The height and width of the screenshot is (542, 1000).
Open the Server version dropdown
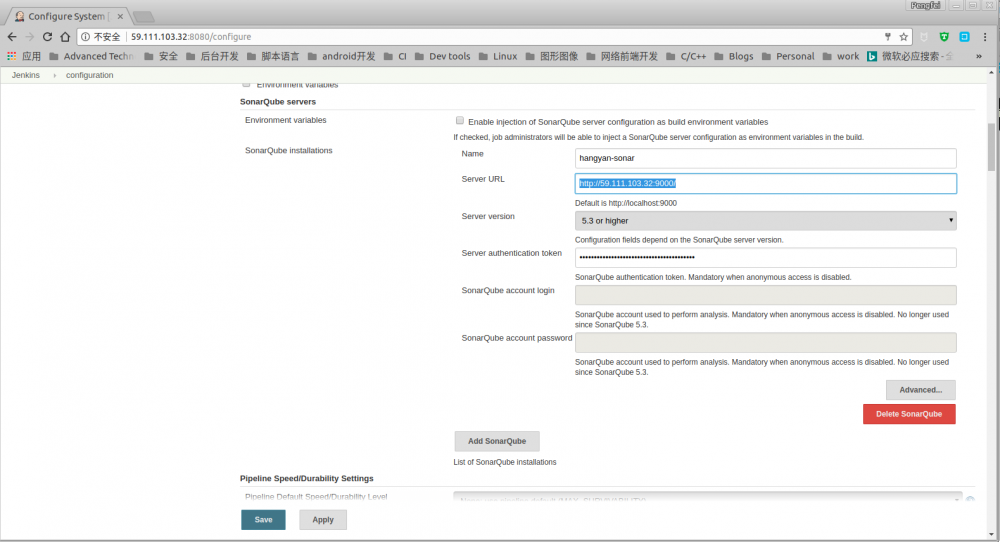765,221
